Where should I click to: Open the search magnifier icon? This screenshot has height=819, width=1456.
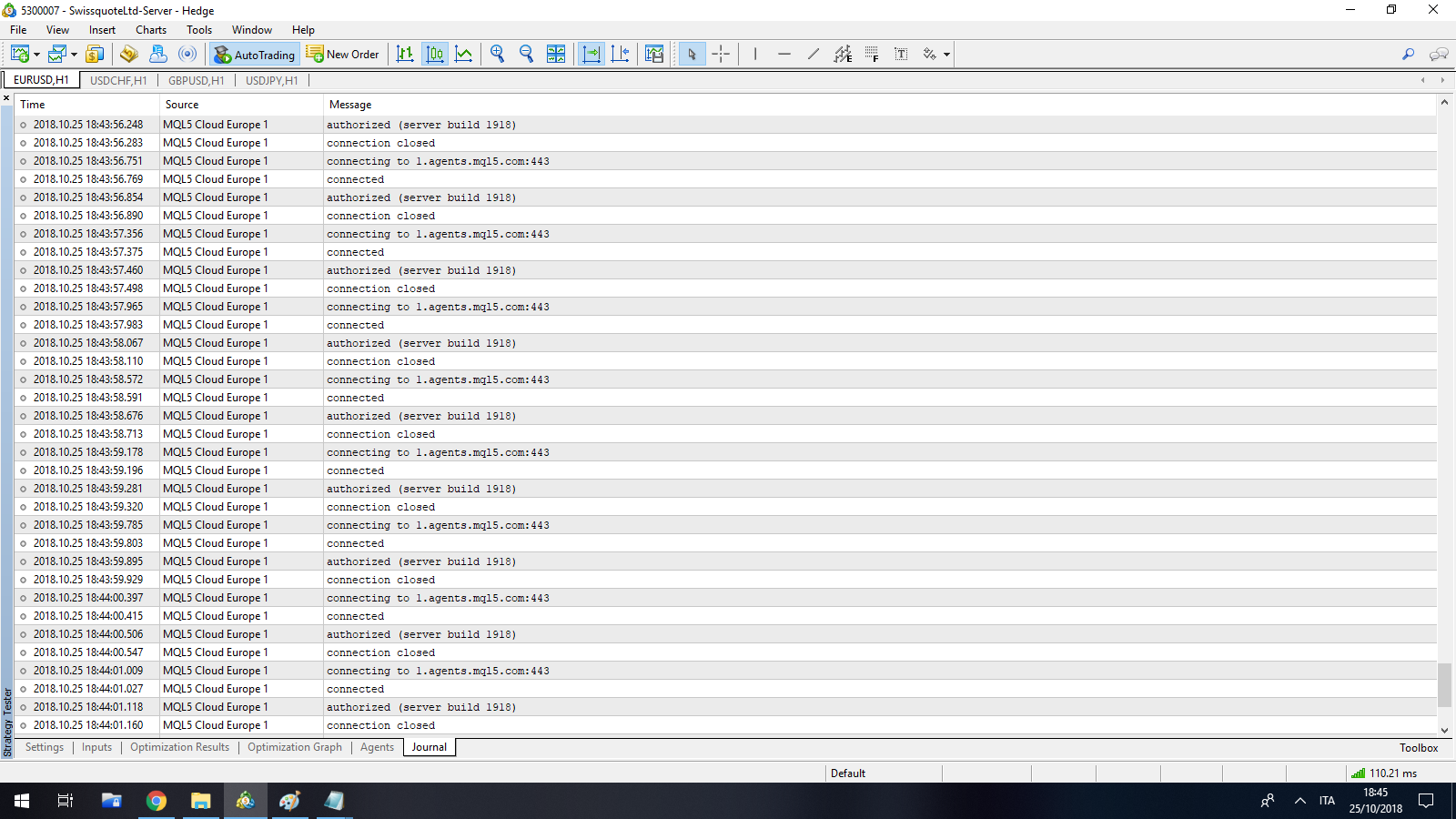[x=1409, y=55]
